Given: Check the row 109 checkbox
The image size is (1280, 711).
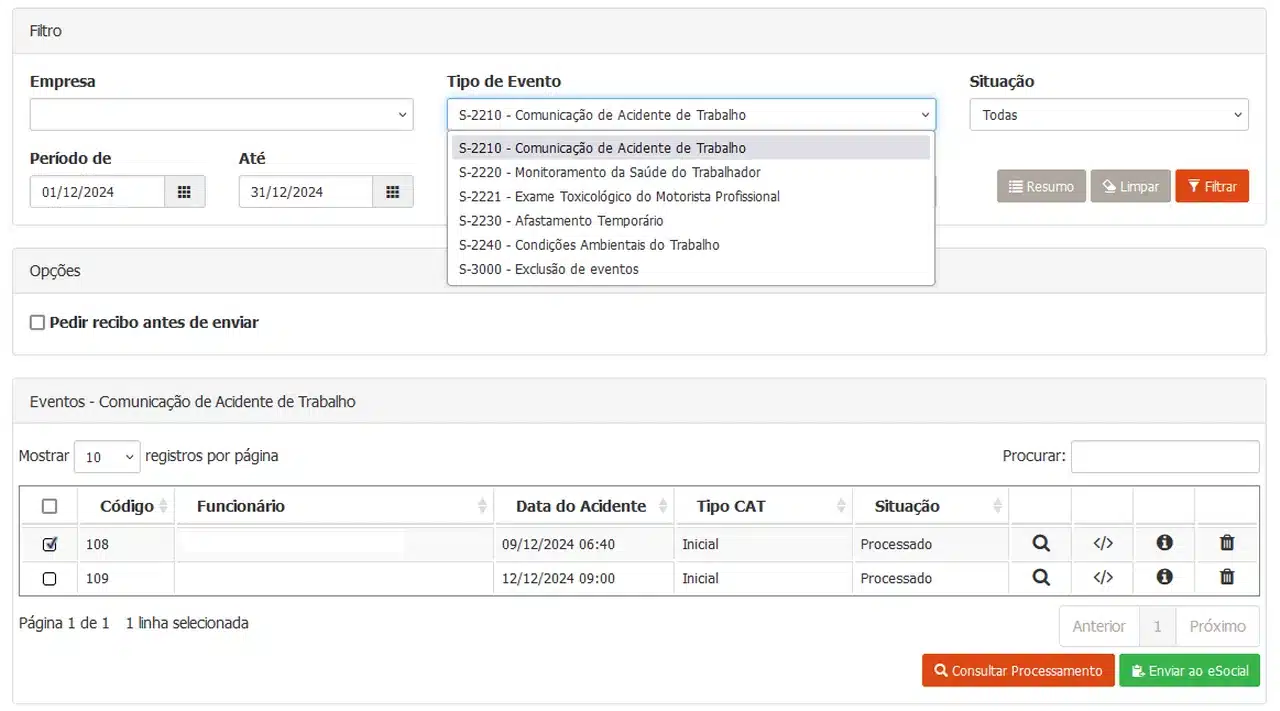Looking at the screenshot, I should point(50,579).
